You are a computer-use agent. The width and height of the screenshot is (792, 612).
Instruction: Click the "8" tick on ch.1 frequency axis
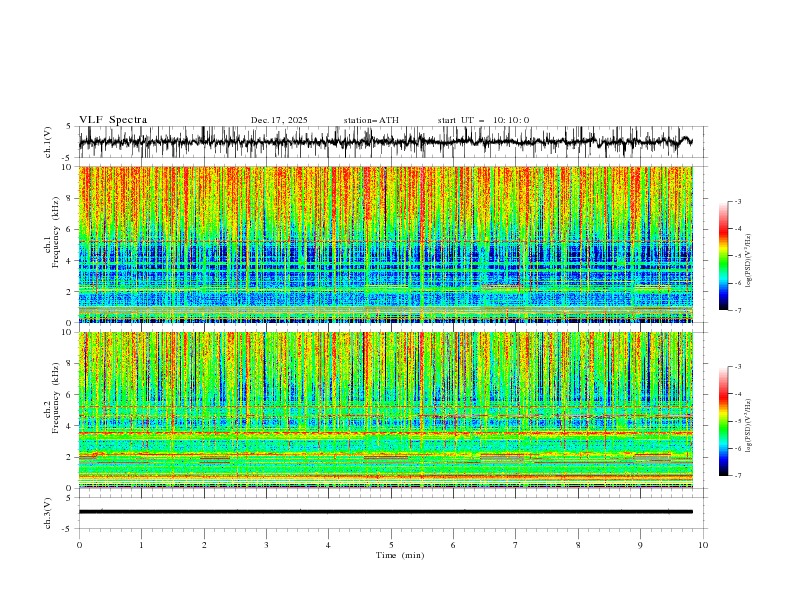70,198
